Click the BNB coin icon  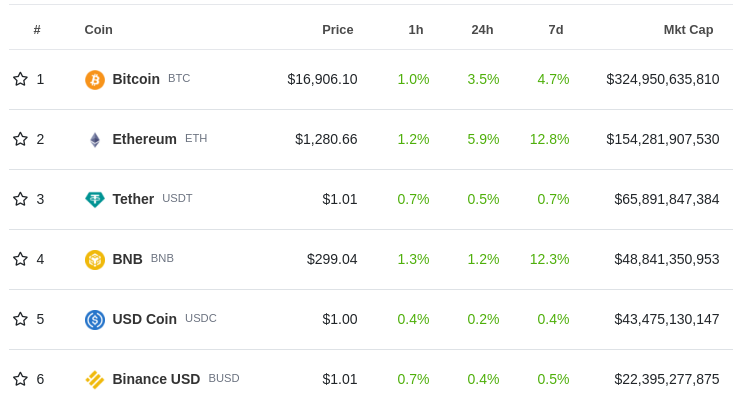click(x=95, y=260)
